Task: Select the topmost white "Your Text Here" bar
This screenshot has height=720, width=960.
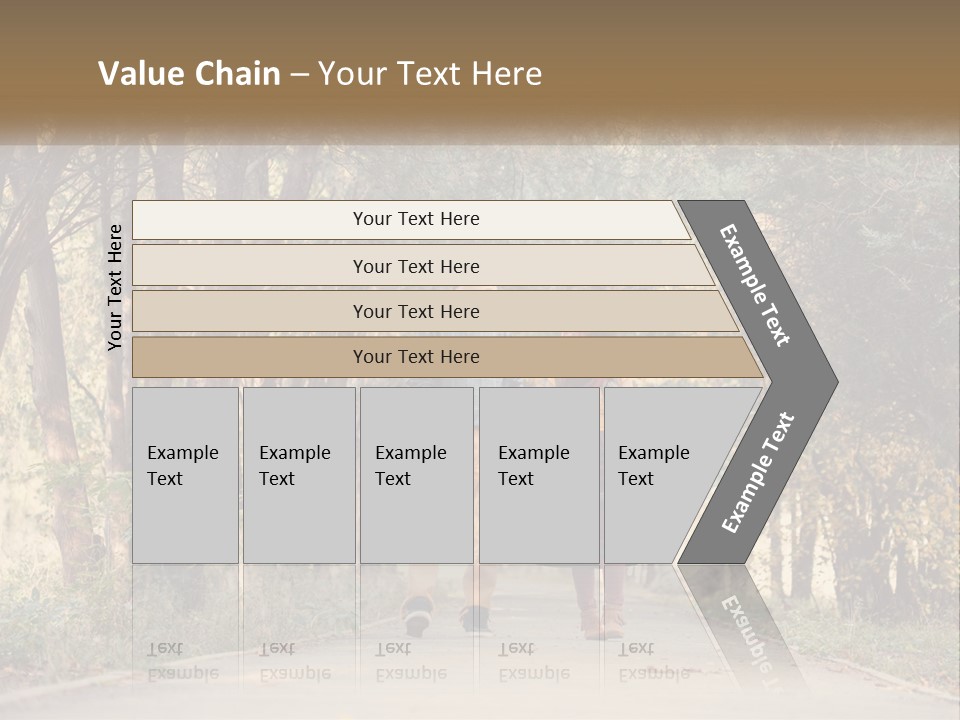Action: 415,219
